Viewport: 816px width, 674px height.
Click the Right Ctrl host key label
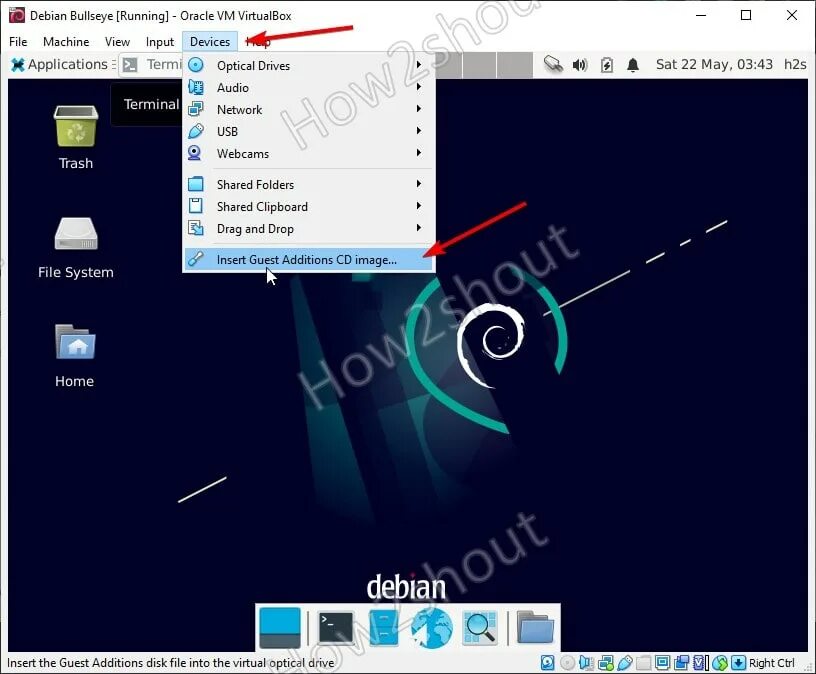[x=772, y=663]
